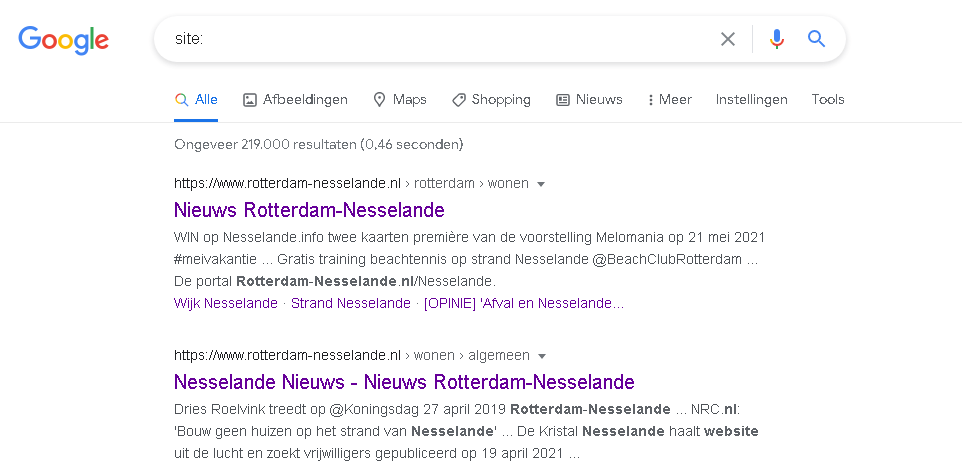
Task: Click the first result URL ending in 'rotterdam › wonen'
Action: click(352, 184)
